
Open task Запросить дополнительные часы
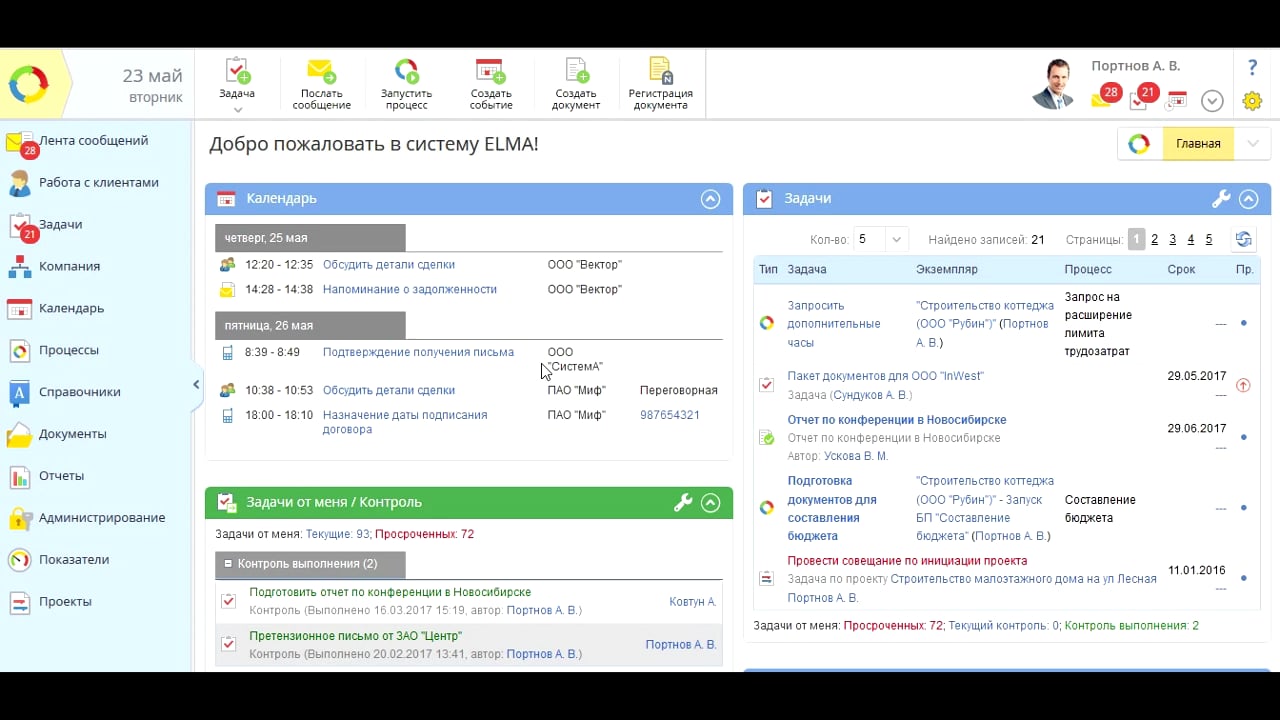[834, 324]
